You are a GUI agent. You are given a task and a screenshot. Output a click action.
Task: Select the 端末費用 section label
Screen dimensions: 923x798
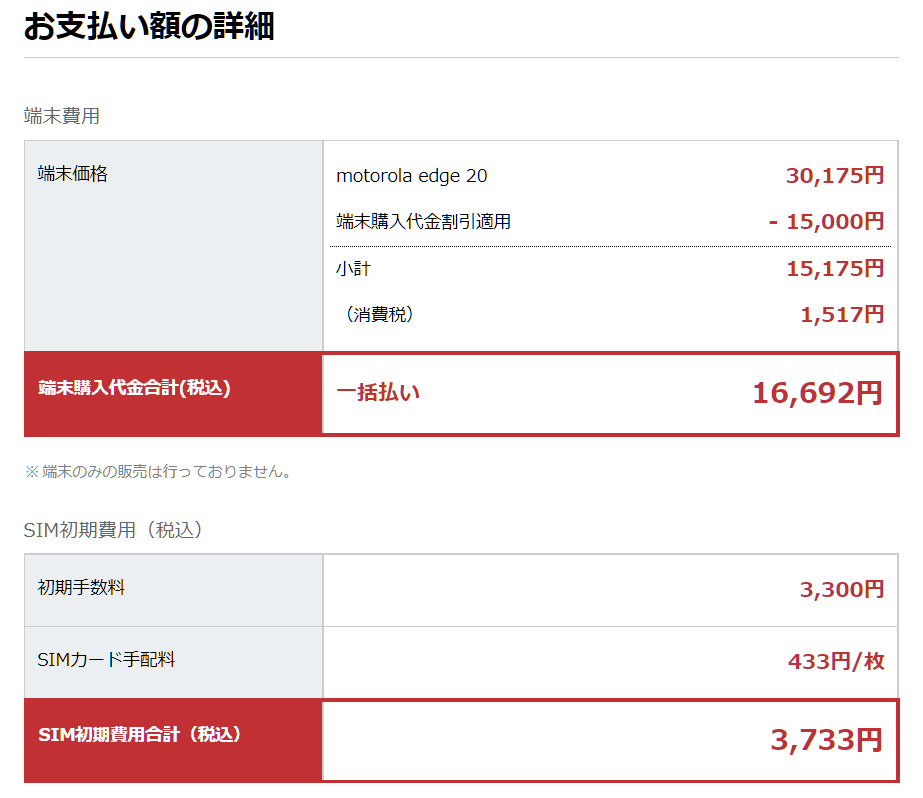(62, 116)
